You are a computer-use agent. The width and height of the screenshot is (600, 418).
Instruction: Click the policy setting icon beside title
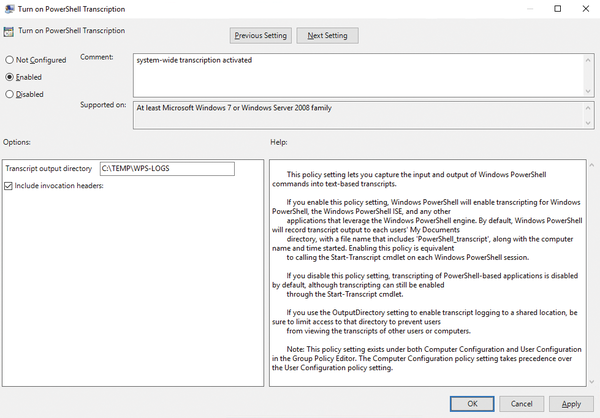(8, 32)
